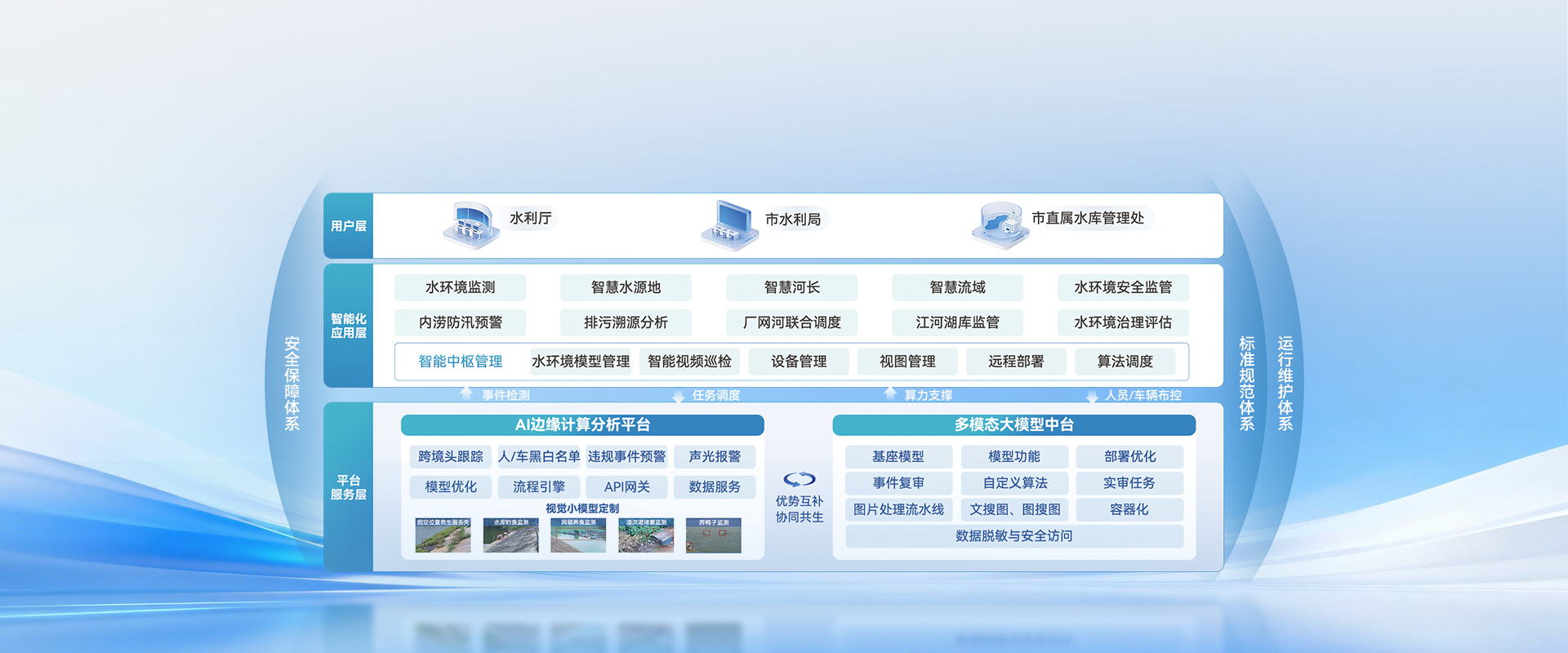Click the 多模态大模型中台 header

(x=1013, y=424)
